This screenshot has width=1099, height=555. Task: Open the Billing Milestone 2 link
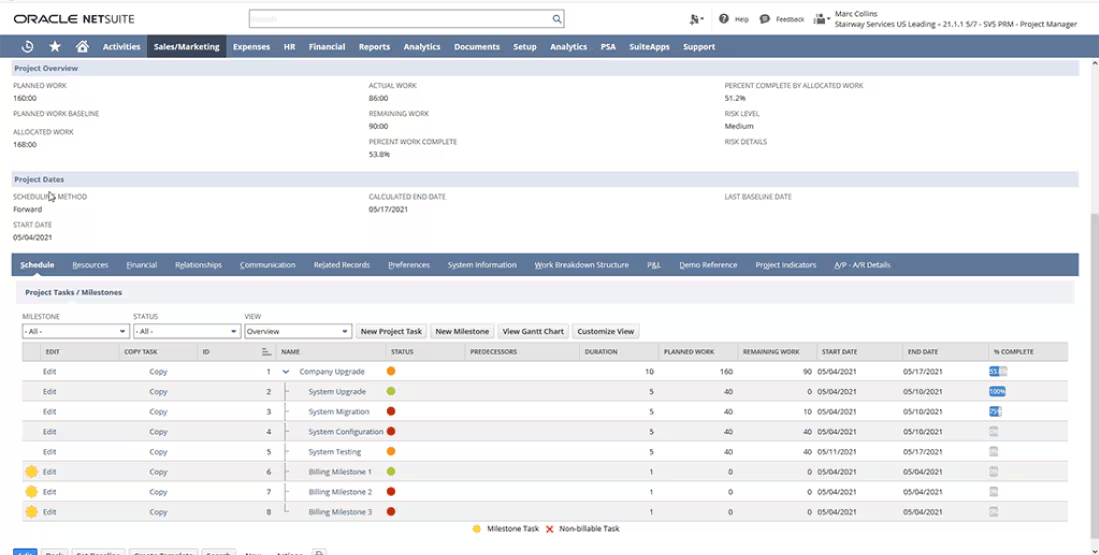[x=340, y=492]
